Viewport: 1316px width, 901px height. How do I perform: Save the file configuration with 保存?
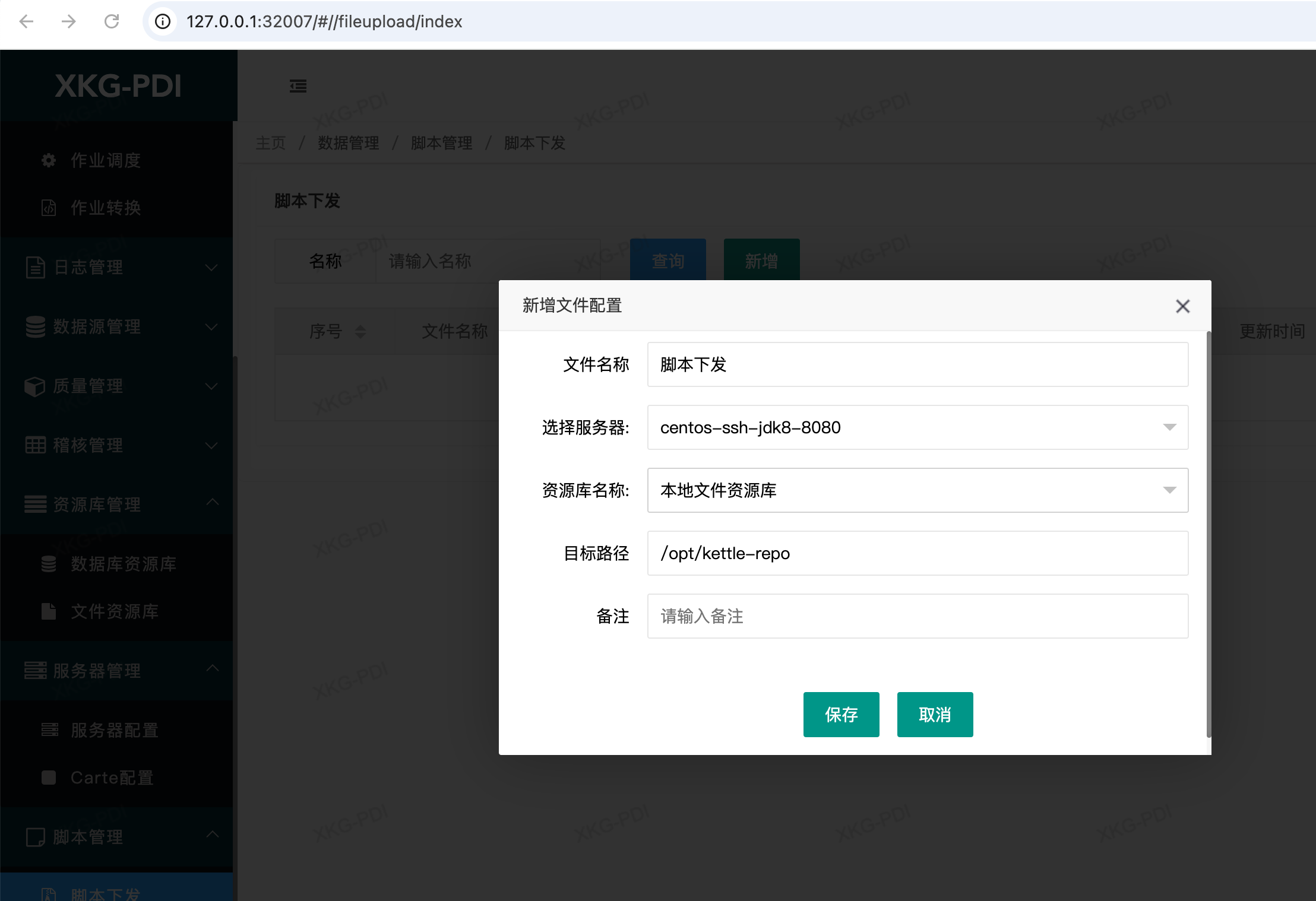(x=841, y=715)
